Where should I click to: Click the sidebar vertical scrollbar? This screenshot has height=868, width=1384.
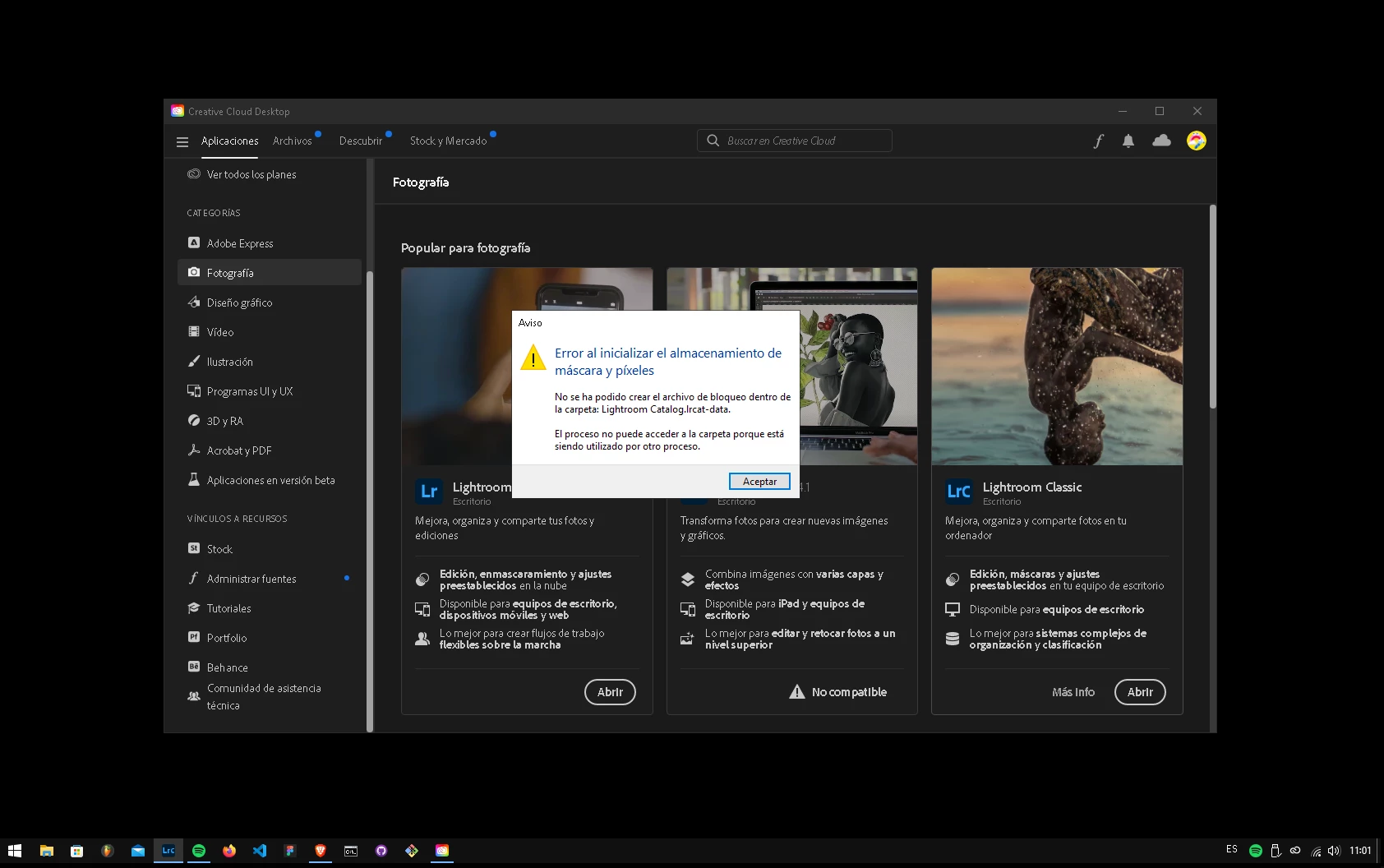click(x=369, y=501)
